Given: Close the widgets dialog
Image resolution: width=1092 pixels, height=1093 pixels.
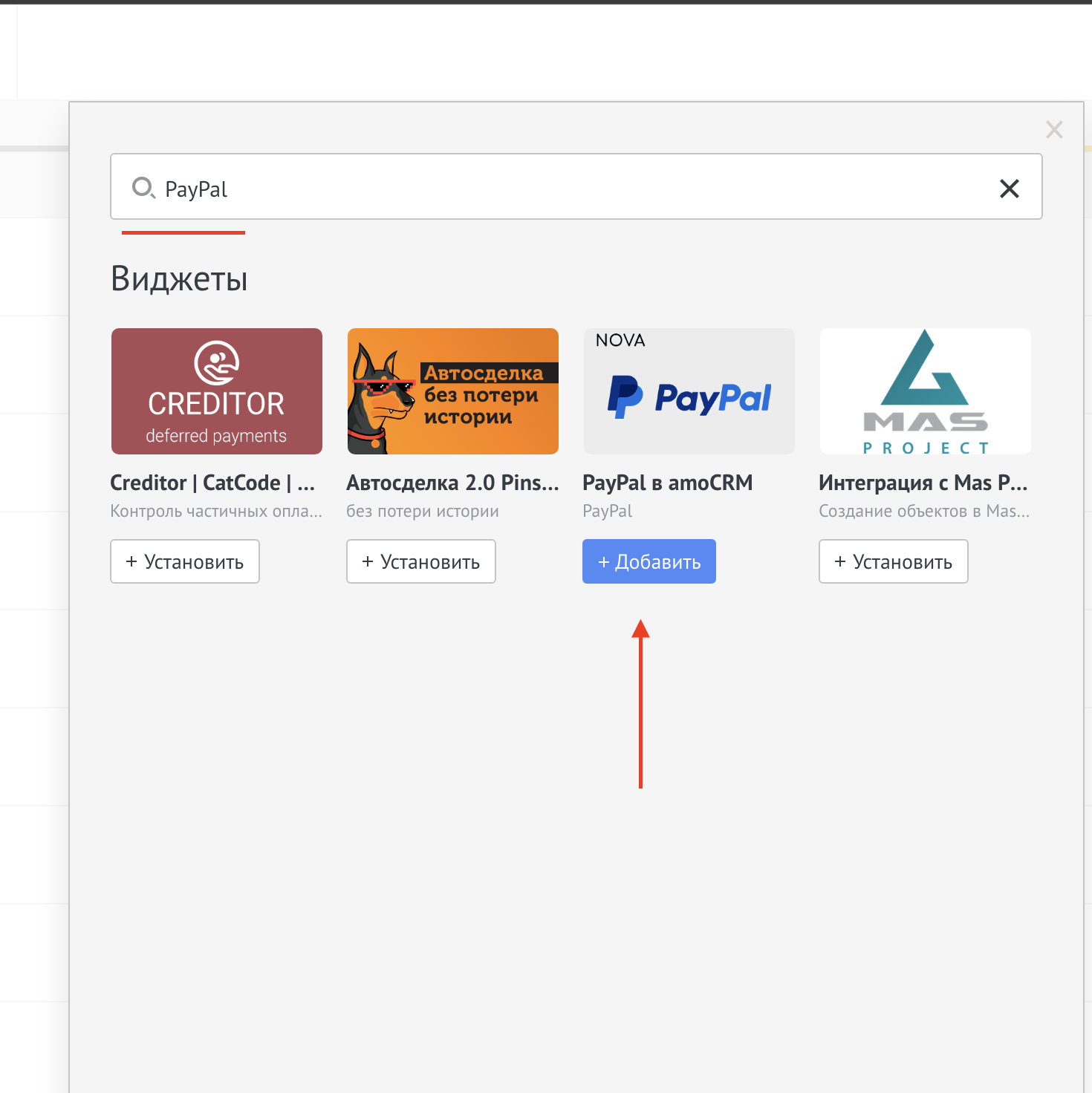Looking at the screenshot, I should click(1054, 130).
